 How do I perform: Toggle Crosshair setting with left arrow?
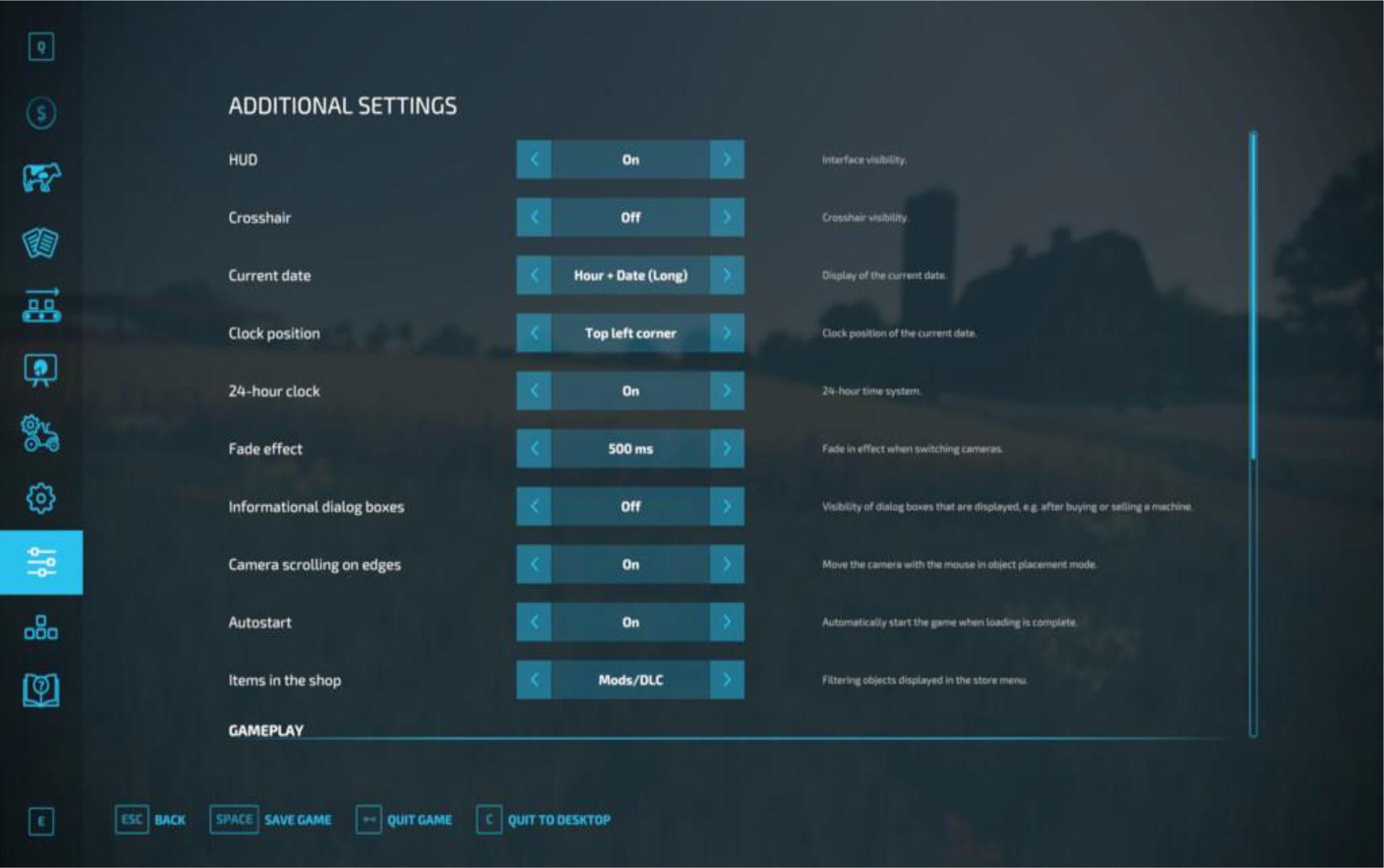[x=534, y=217]
